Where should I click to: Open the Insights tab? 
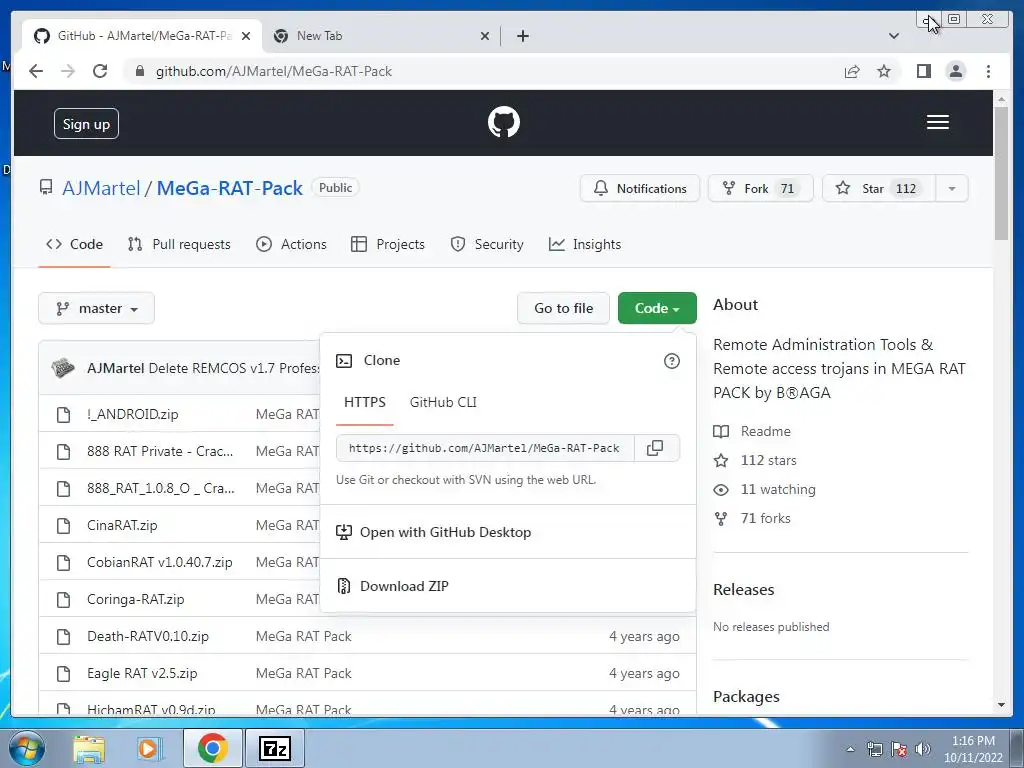(x=585, y=244)
